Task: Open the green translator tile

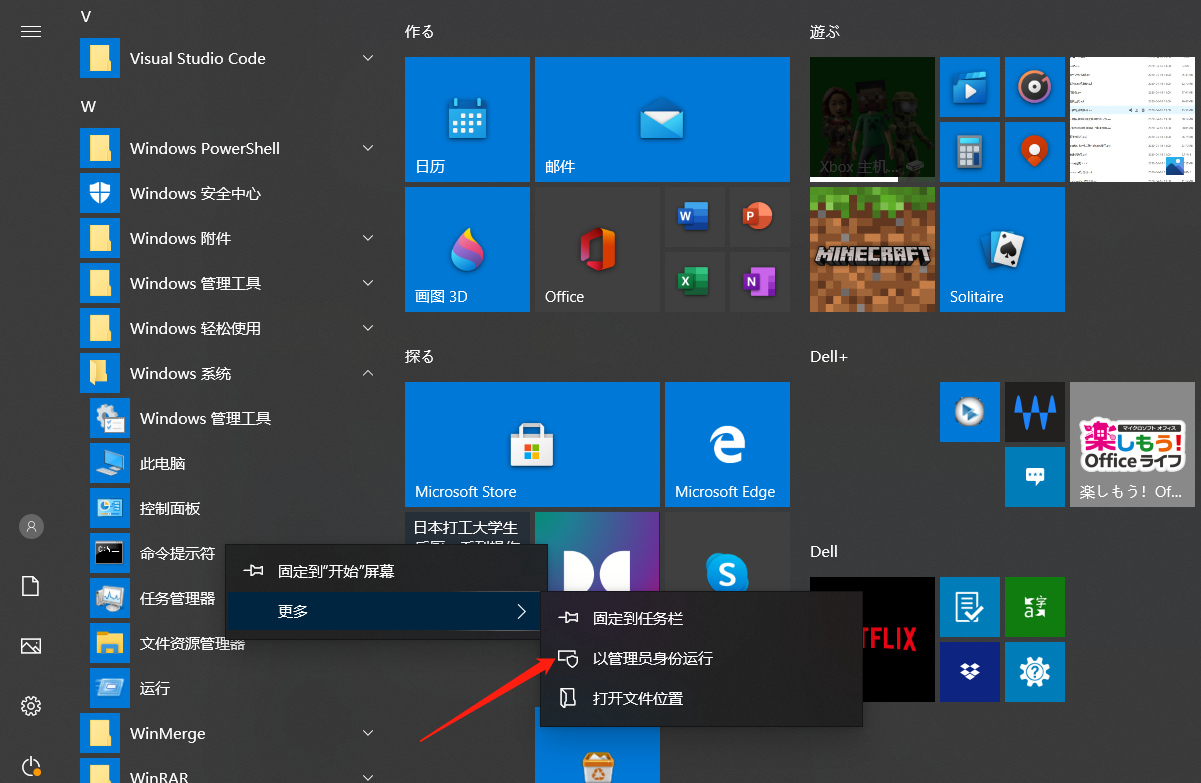Action: point(1035,606)
